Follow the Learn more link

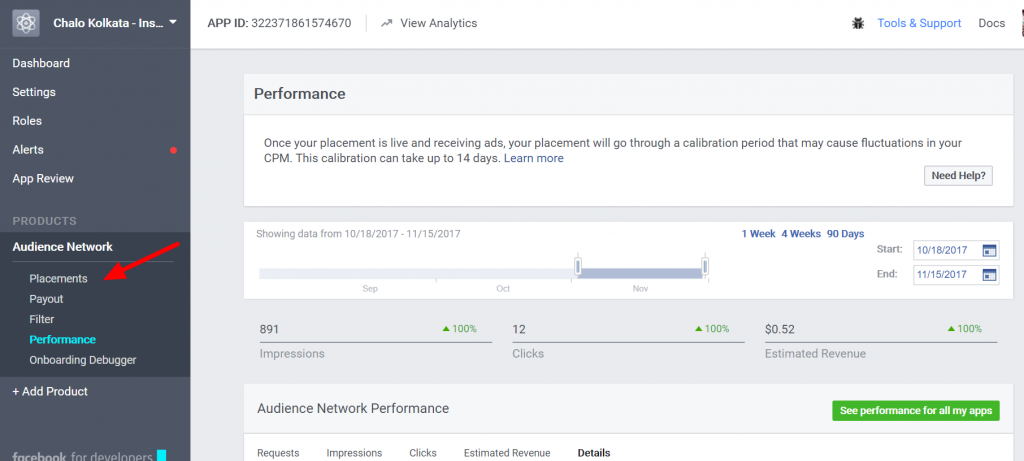tap(534, 159)
